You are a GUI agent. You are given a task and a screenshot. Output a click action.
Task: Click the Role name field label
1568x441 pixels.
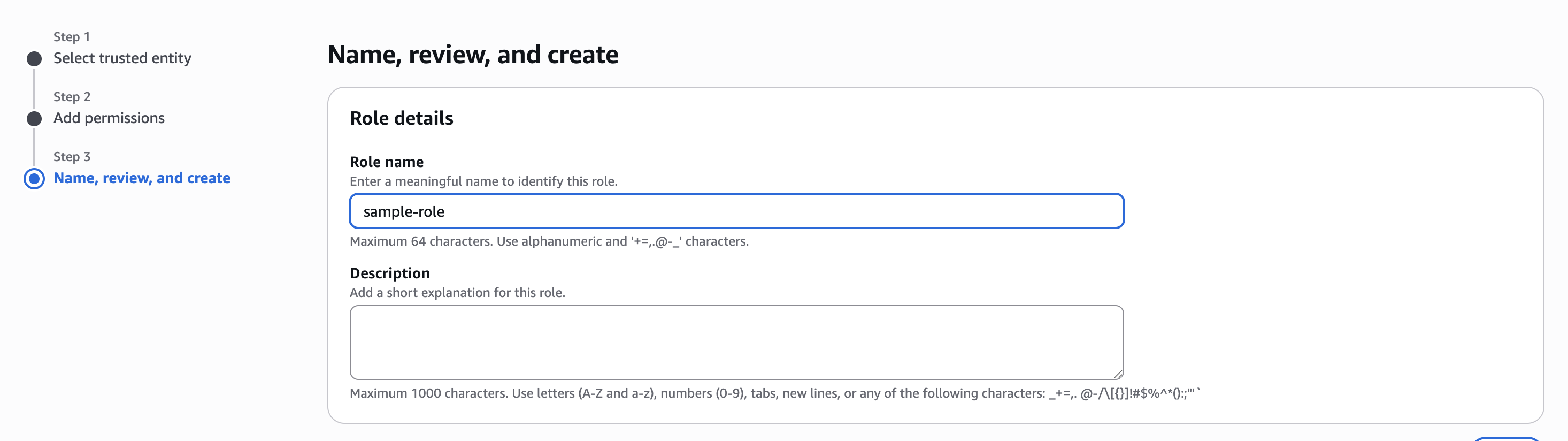coord(387,162)
